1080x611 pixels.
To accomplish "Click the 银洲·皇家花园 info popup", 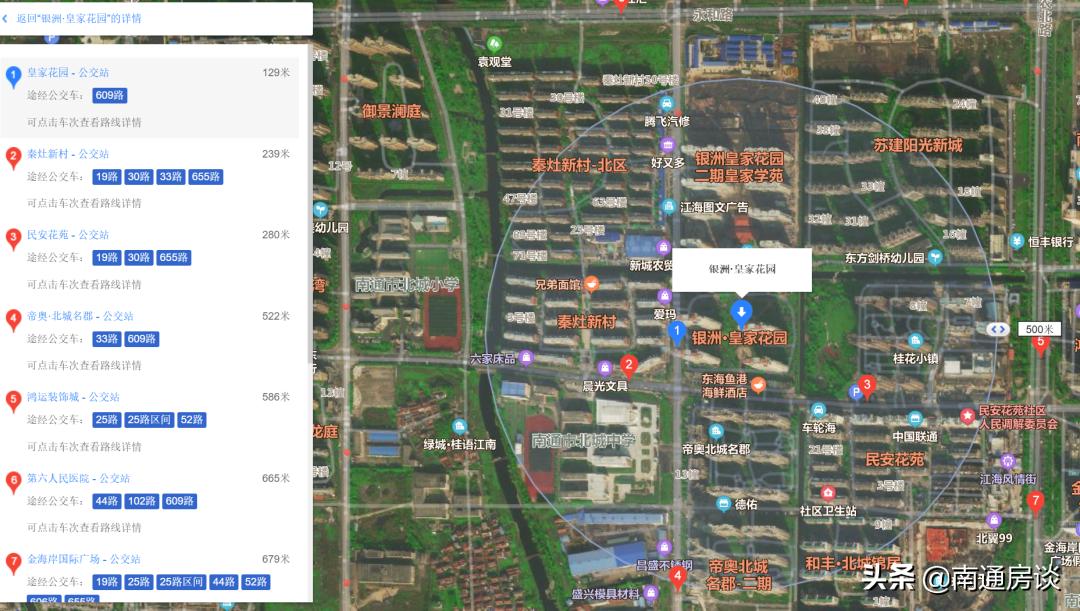I will coord(742,269).
